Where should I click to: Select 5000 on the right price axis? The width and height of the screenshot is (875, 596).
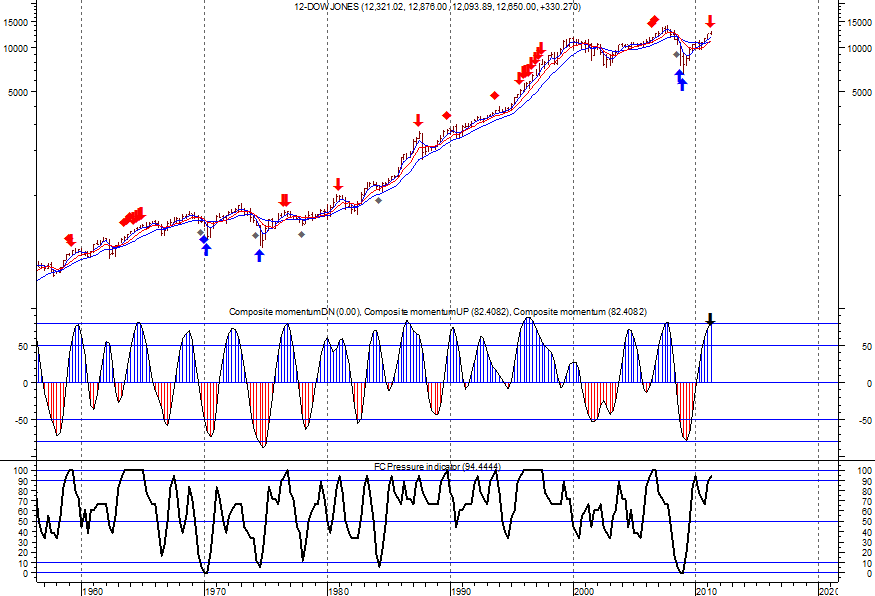pos(862,92)
